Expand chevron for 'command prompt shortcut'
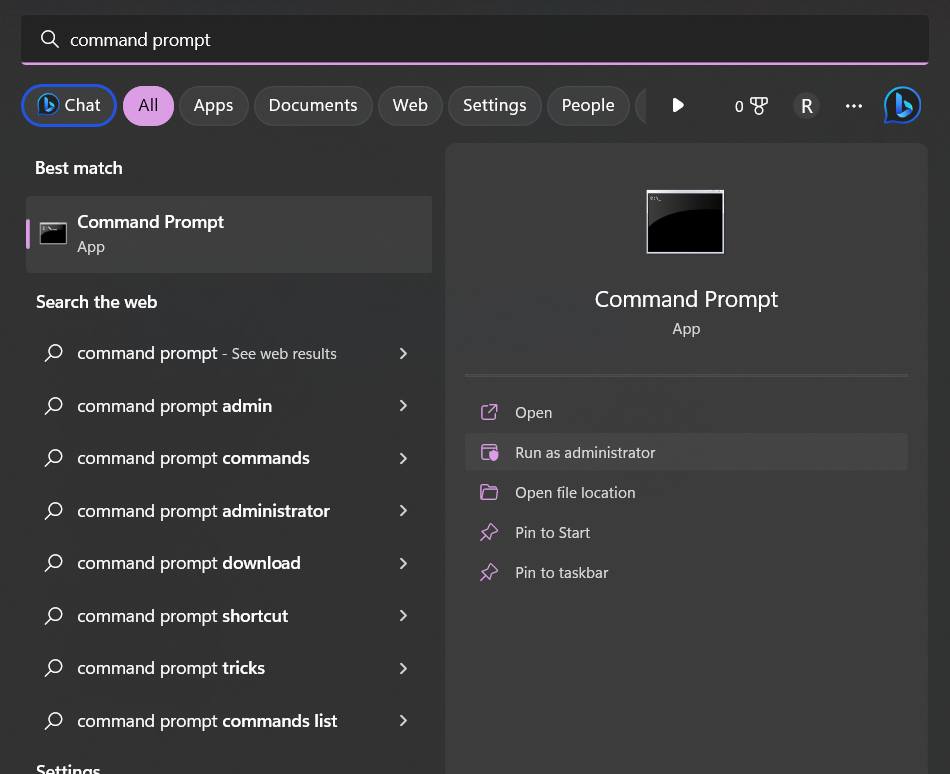This screenshot has height=774, width=950. tap(404, 616)
